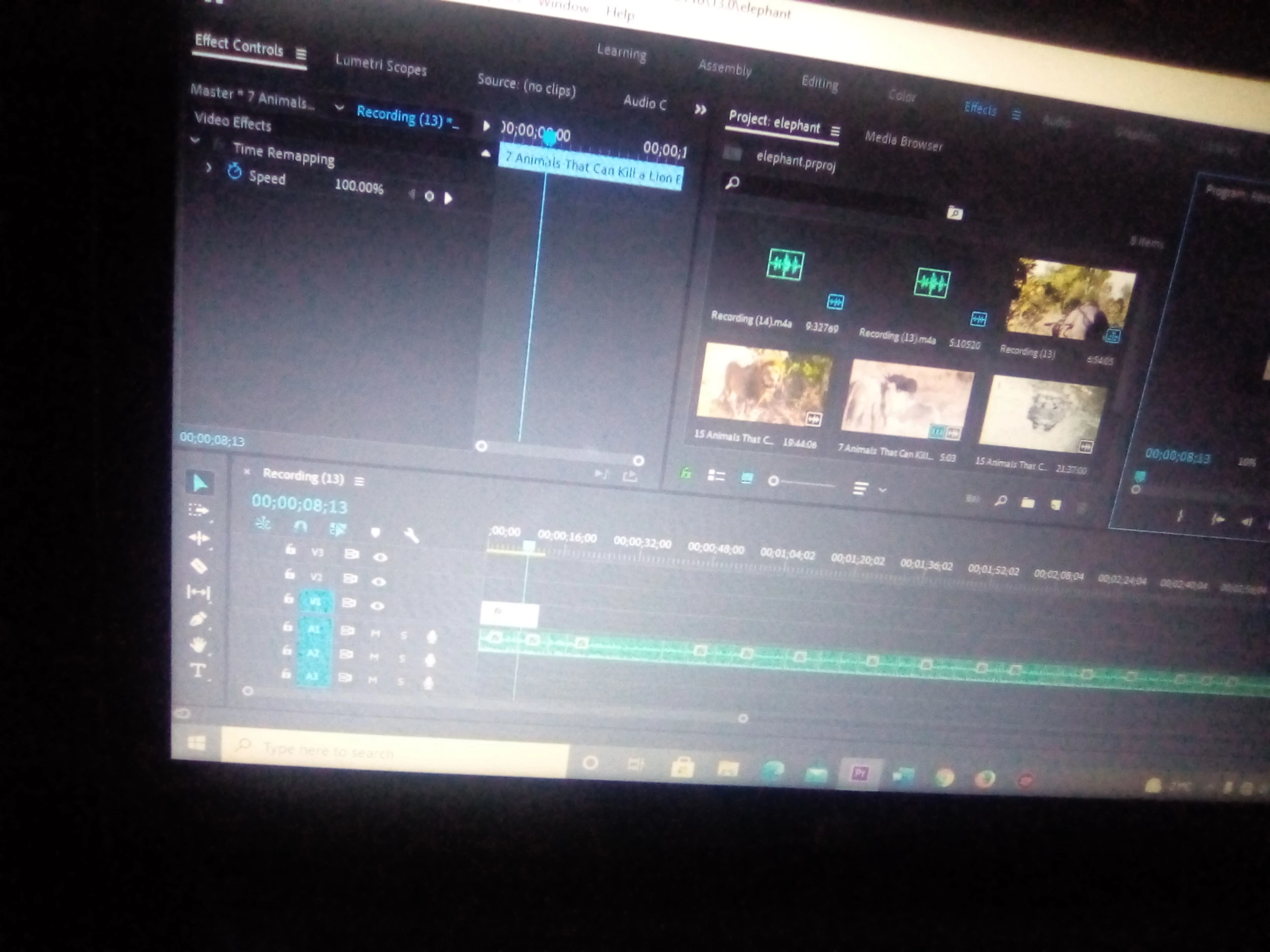Image resolution: width=1270 pixels, height=952 pixels.
Task: Mute audio track A1
Action: (376, 634)
